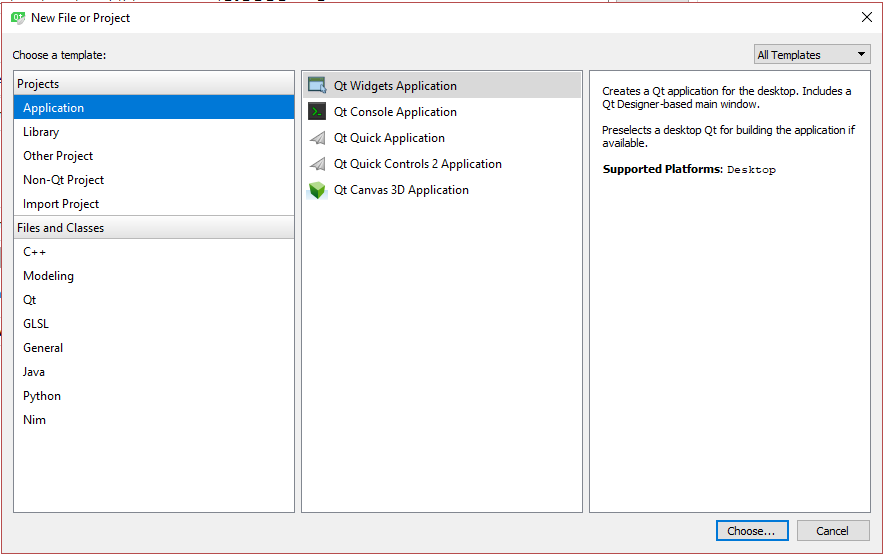Viewport: 894px width, 557px height.
Task: Select Qt Canvas 3D Application template label
Action: pyautogui.click(x=401, y=190)
